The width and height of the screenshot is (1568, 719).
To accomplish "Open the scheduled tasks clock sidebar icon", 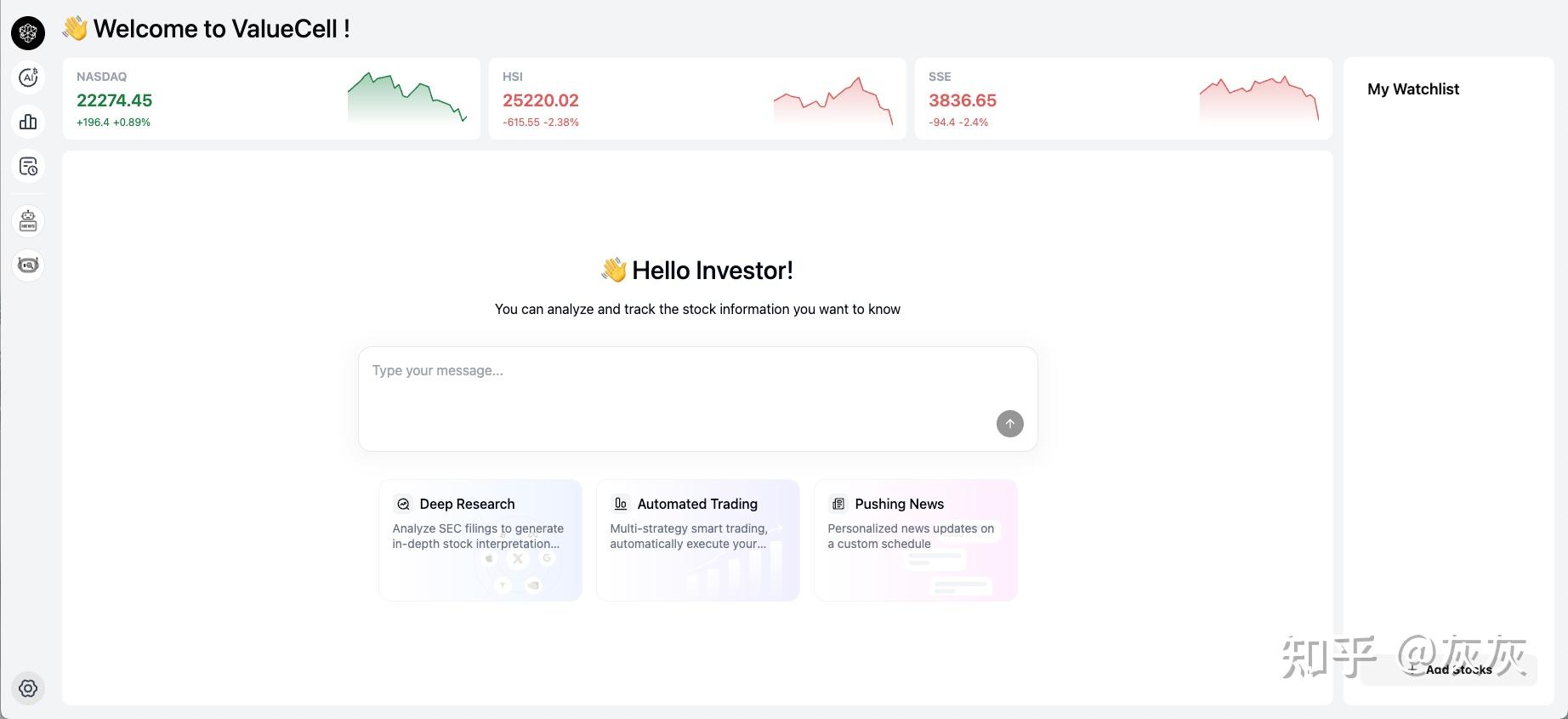I will [x=28, y=166].
